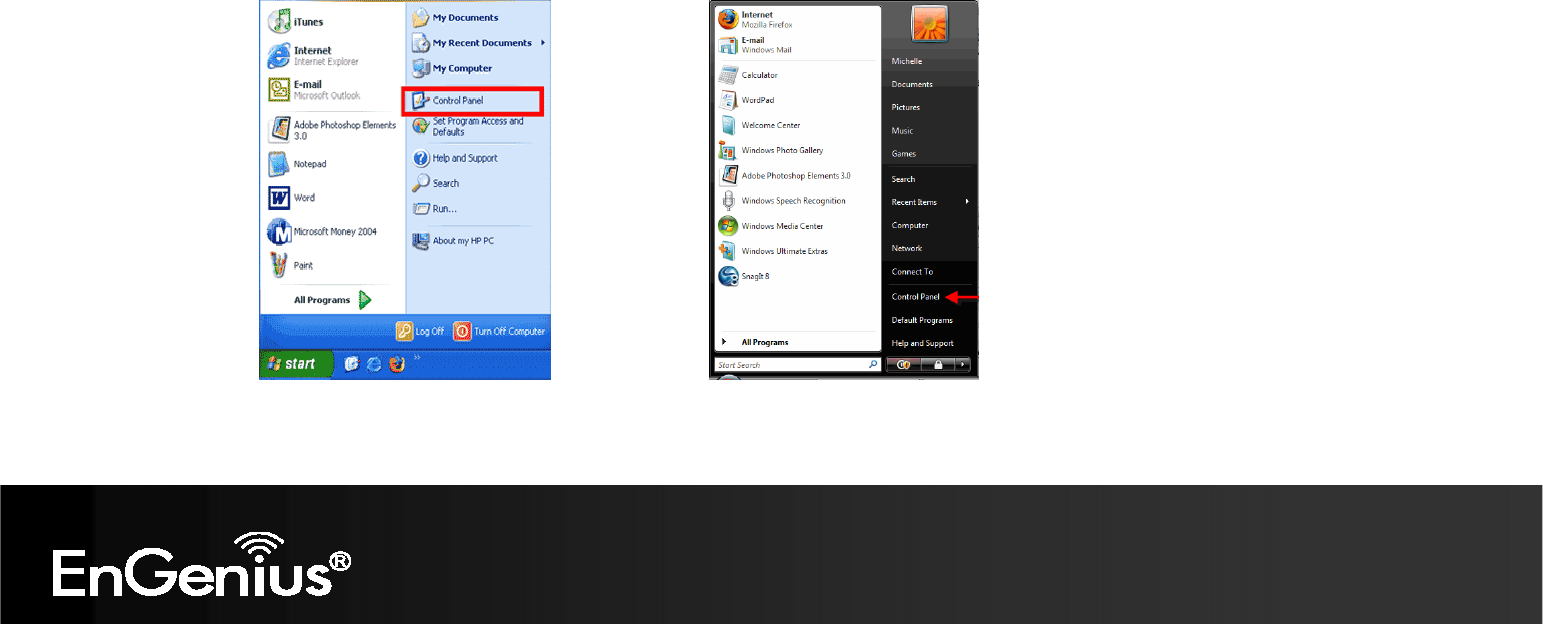1543x624 pixels.
Task: Click the Vista power sleep button
Action: (903, 366)
